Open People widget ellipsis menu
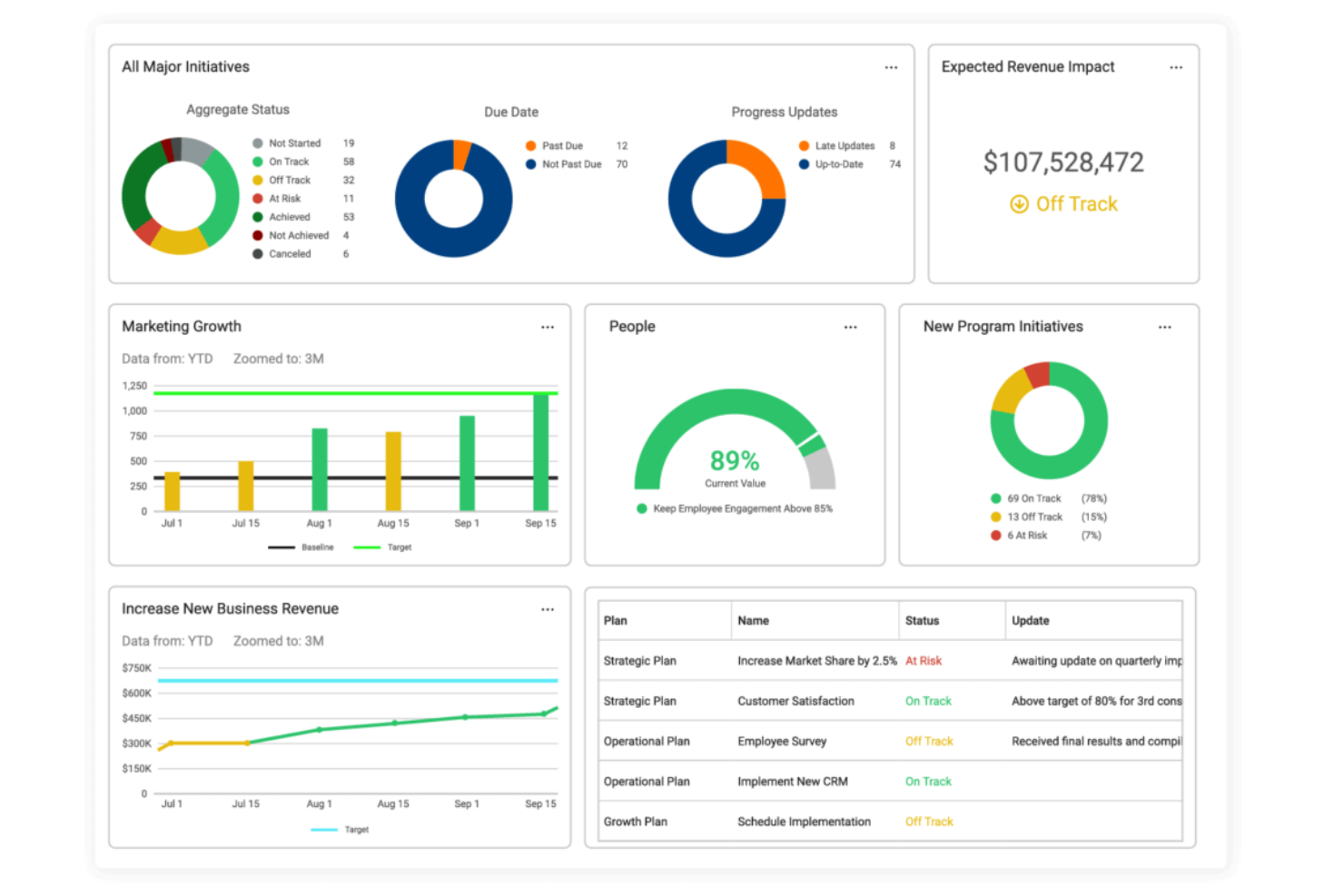The image size is (1344, 896). [850, 328]
